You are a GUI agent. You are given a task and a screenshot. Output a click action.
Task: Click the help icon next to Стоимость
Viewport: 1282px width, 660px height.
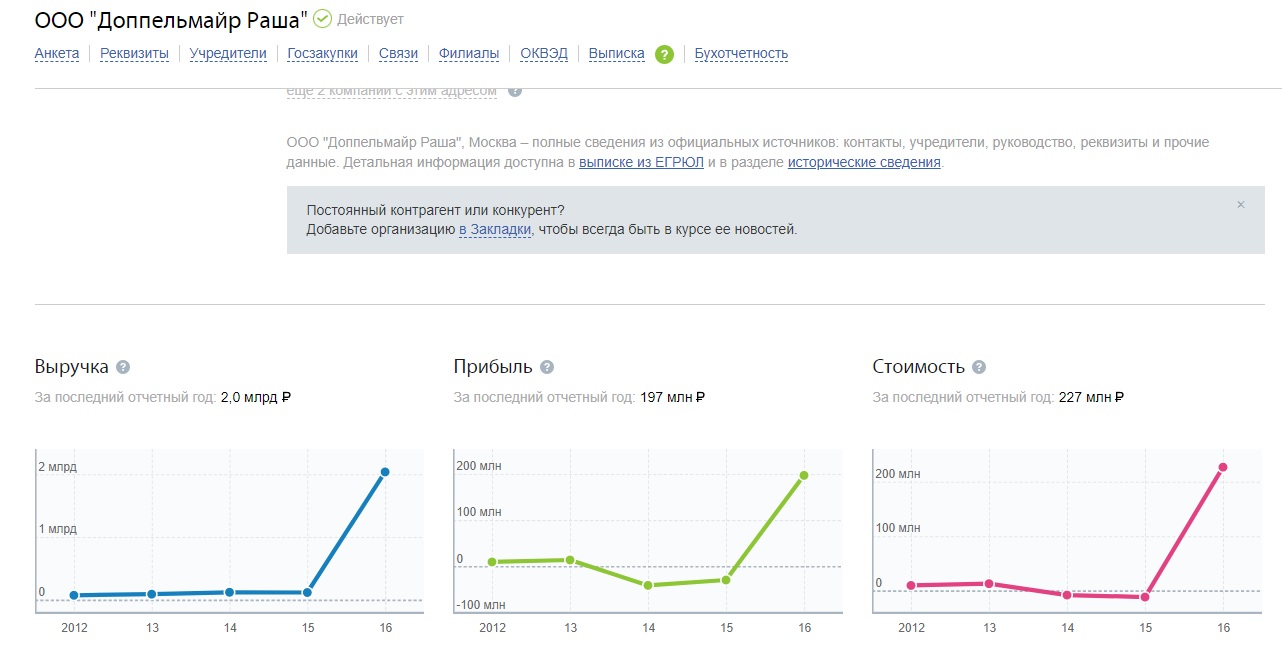pos(979,367)
